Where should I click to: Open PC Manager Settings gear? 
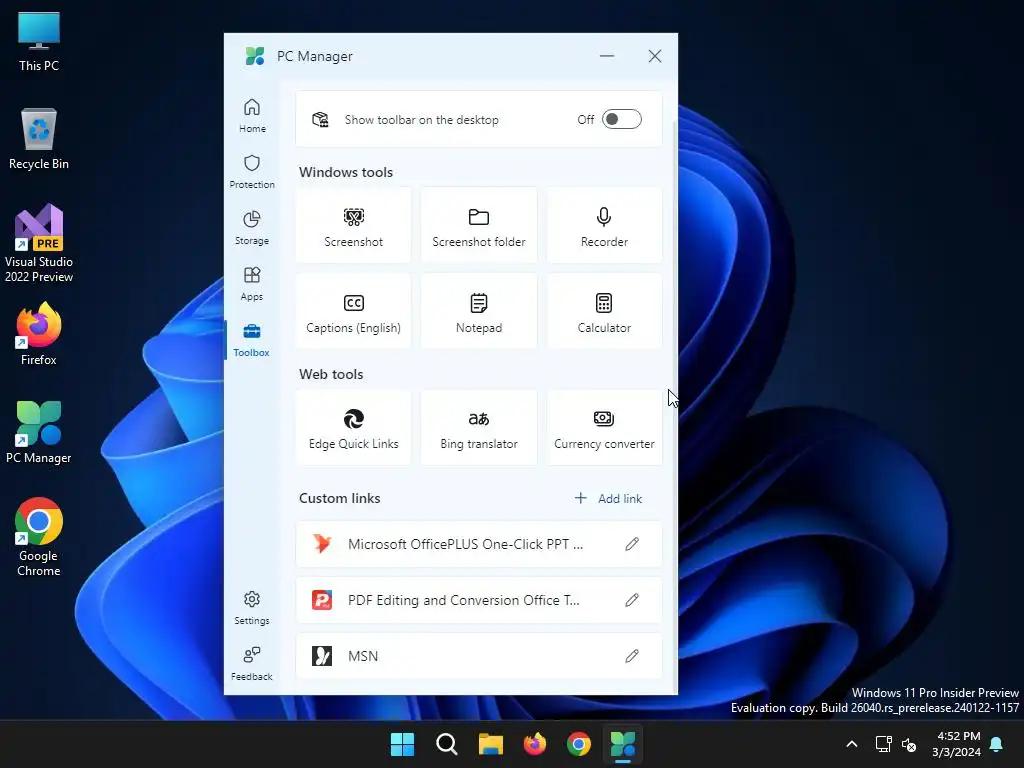[252, 608]
